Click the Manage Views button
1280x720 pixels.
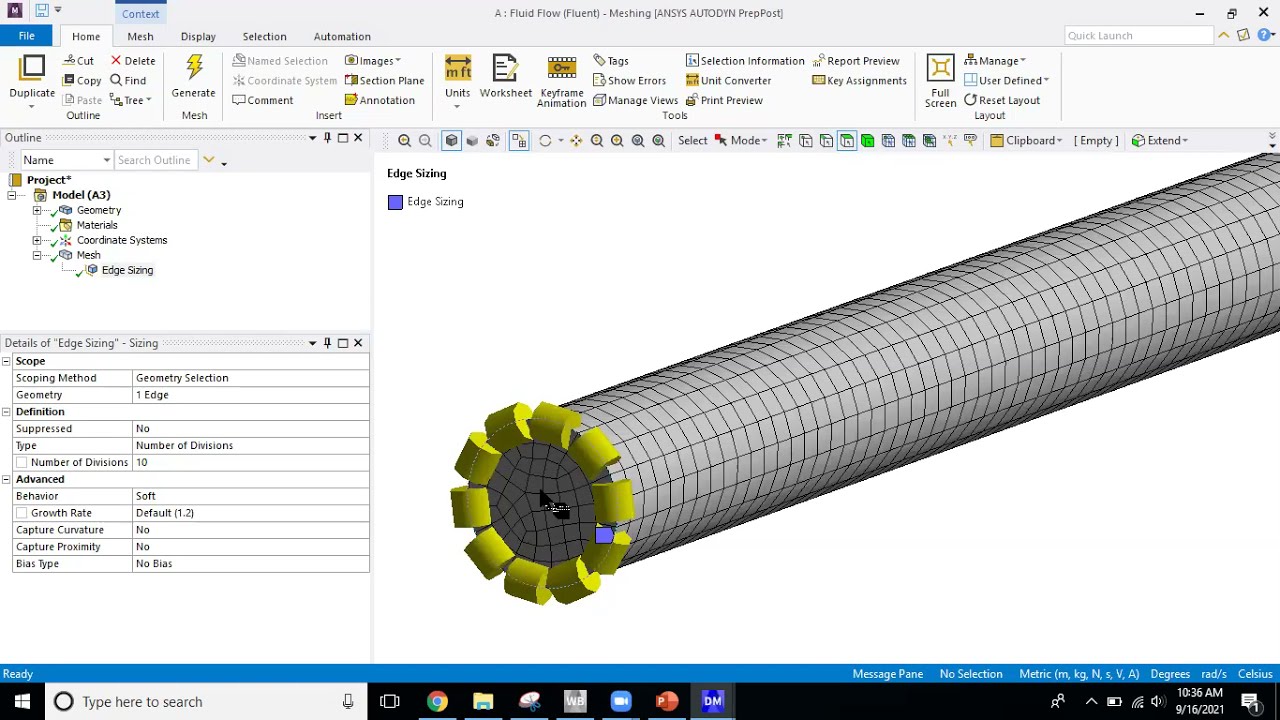click(x=636, y=101)
